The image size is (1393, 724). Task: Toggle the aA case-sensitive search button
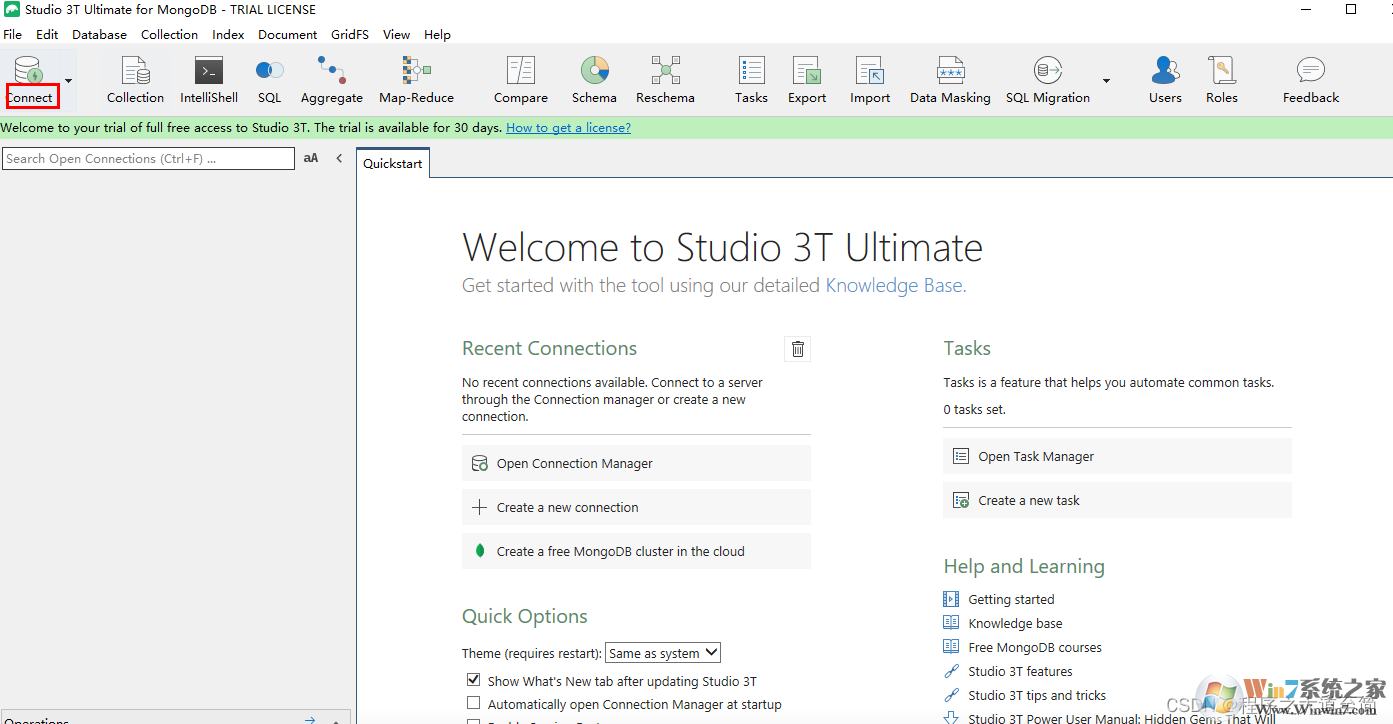311,158
